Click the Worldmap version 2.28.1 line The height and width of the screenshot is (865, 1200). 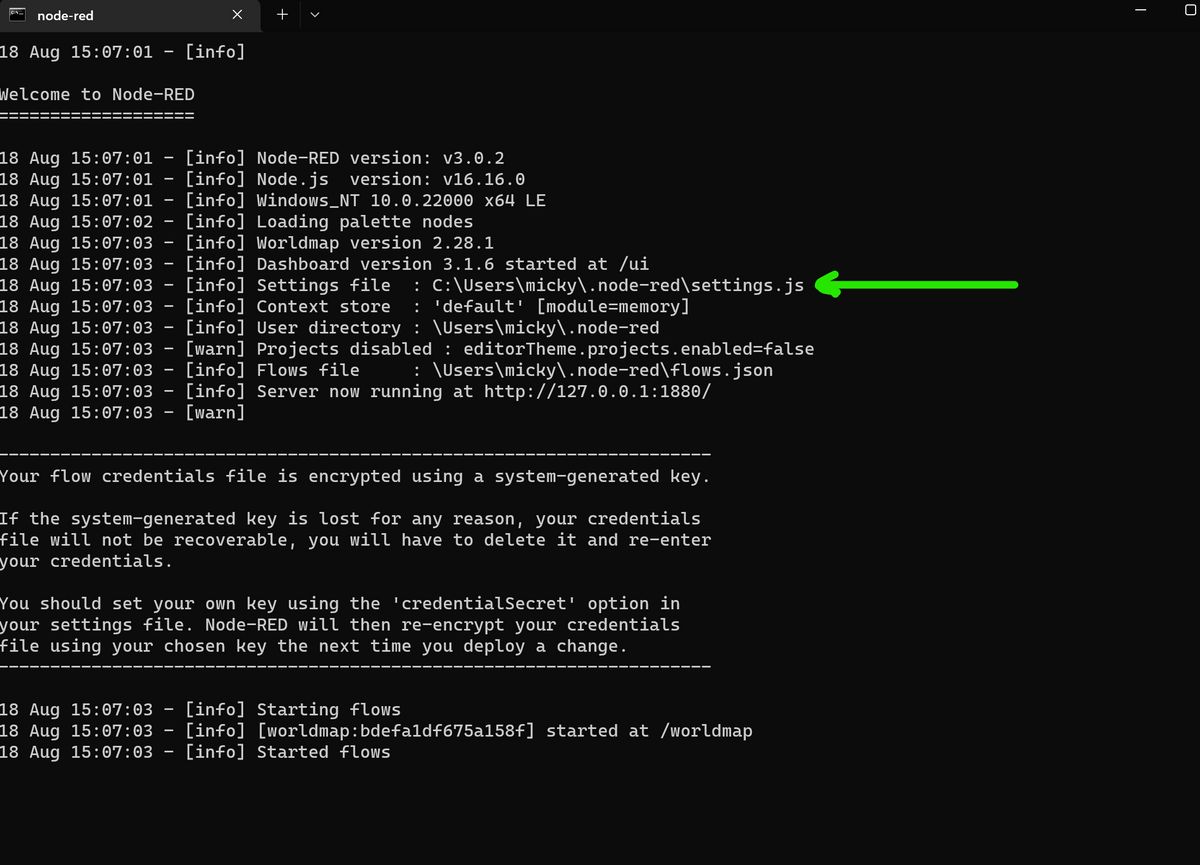246,243
